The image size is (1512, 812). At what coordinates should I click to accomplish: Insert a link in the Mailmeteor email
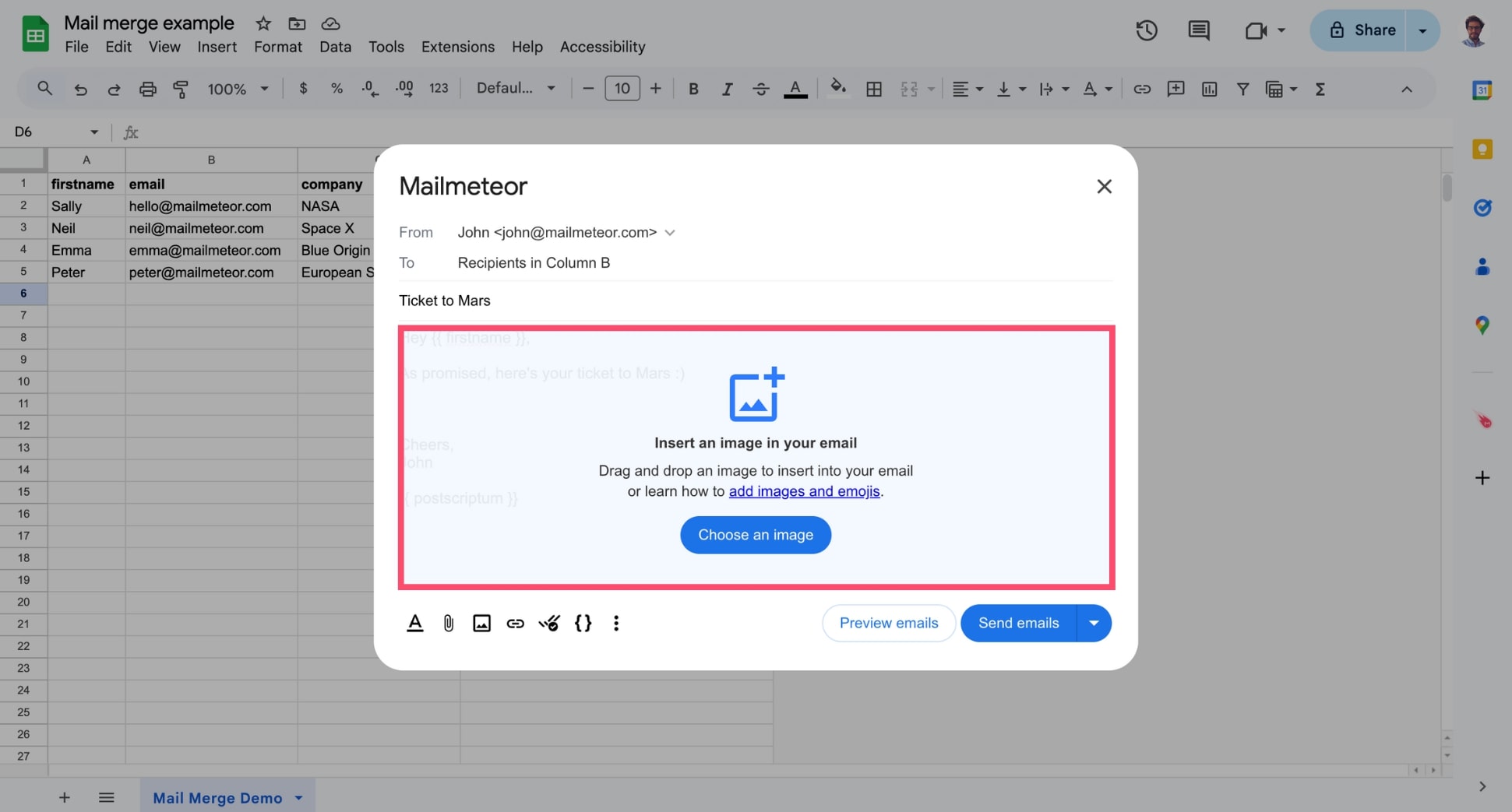click(516, 623)
